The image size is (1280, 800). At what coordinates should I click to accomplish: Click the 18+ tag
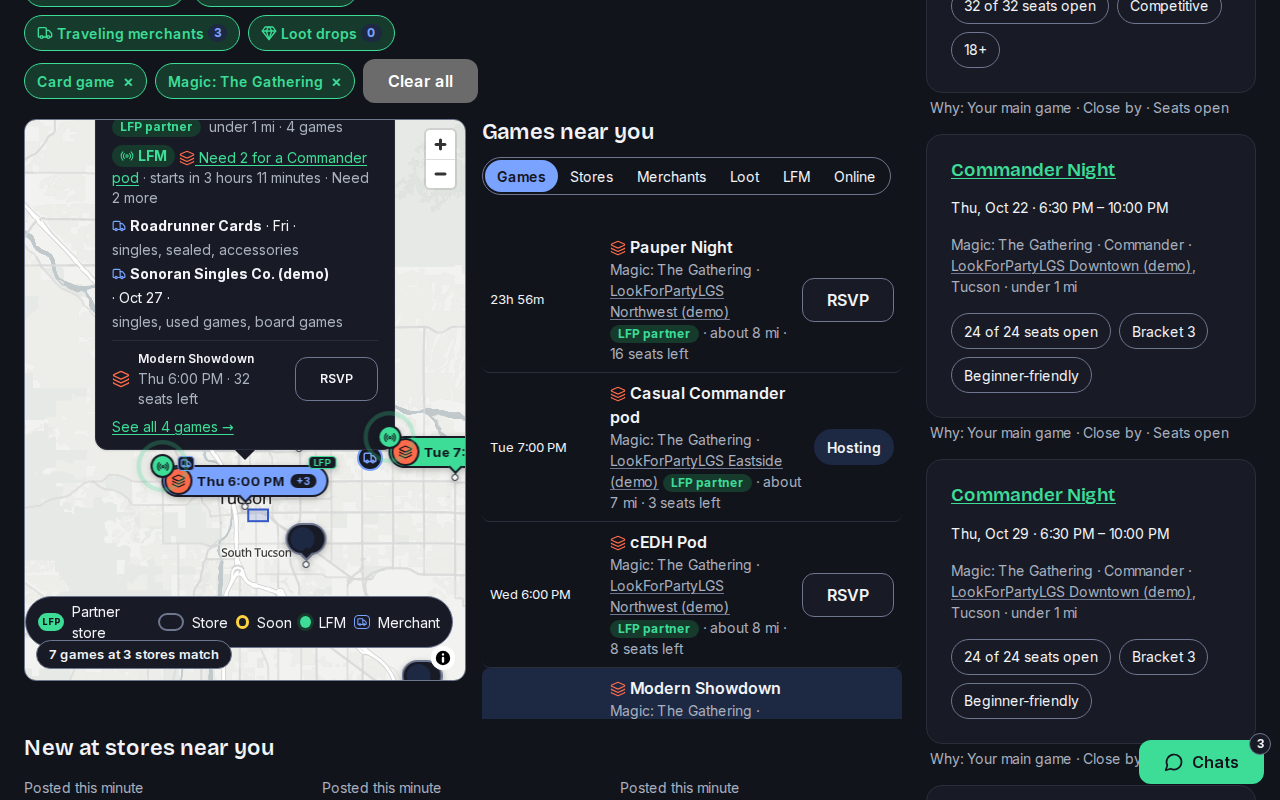975,50
